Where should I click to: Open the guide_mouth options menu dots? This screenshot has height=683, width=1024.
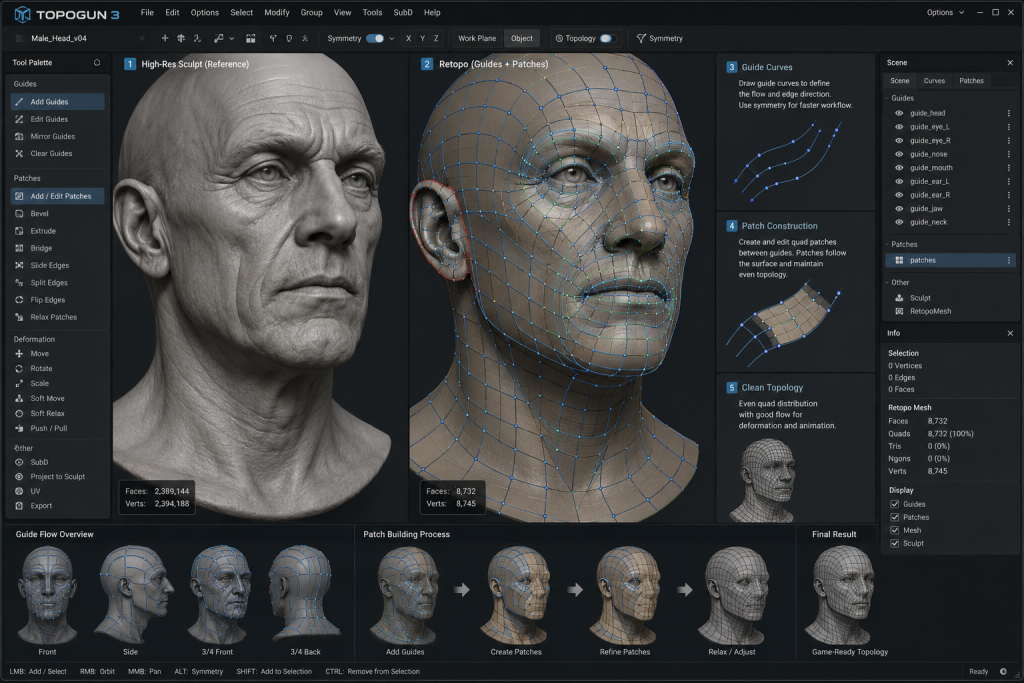1009,168
